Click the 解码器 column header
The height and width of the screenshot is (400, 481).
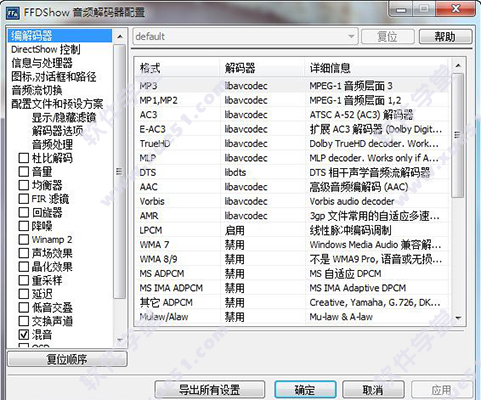262,68
